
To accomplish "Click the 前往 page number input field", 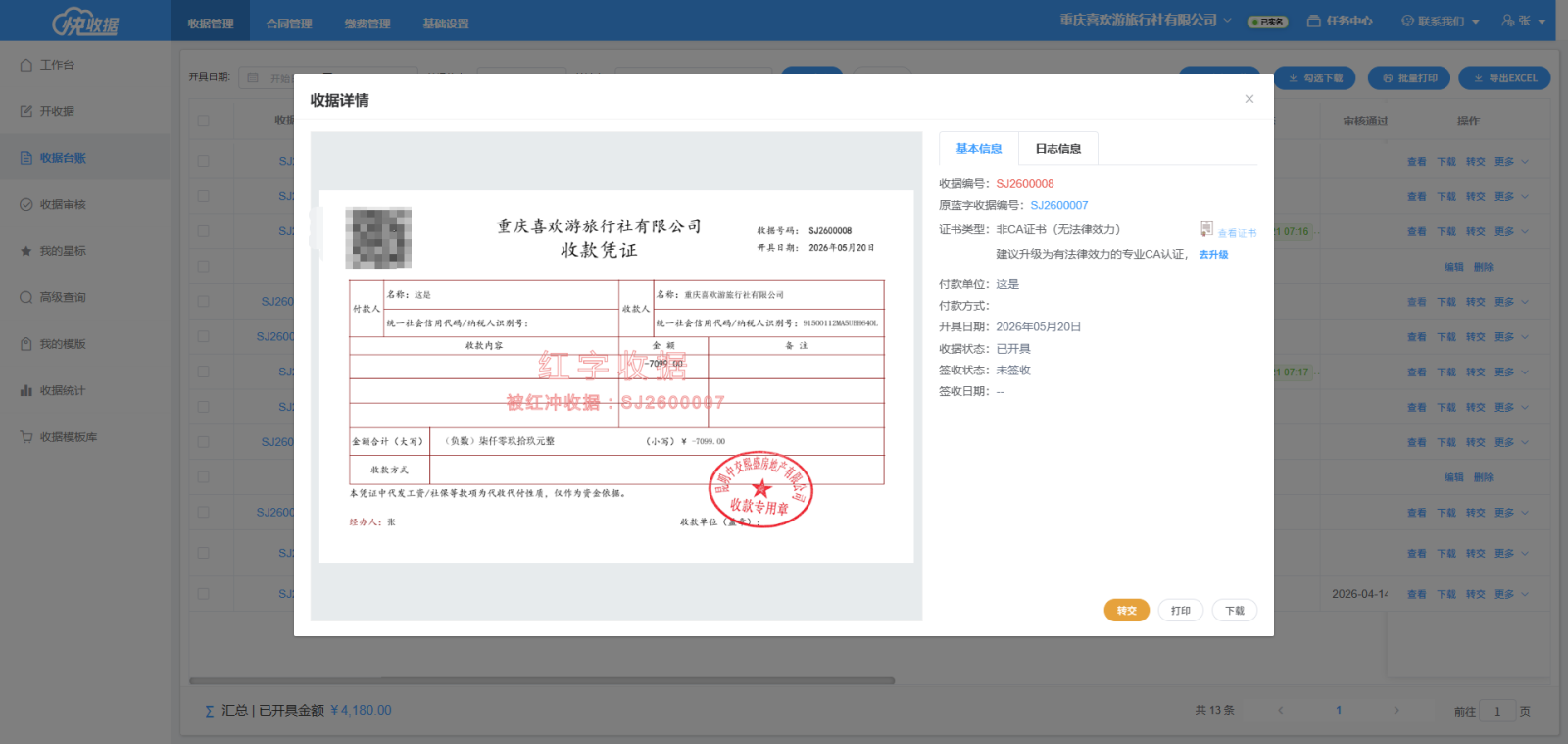I will coord(1497,711).
